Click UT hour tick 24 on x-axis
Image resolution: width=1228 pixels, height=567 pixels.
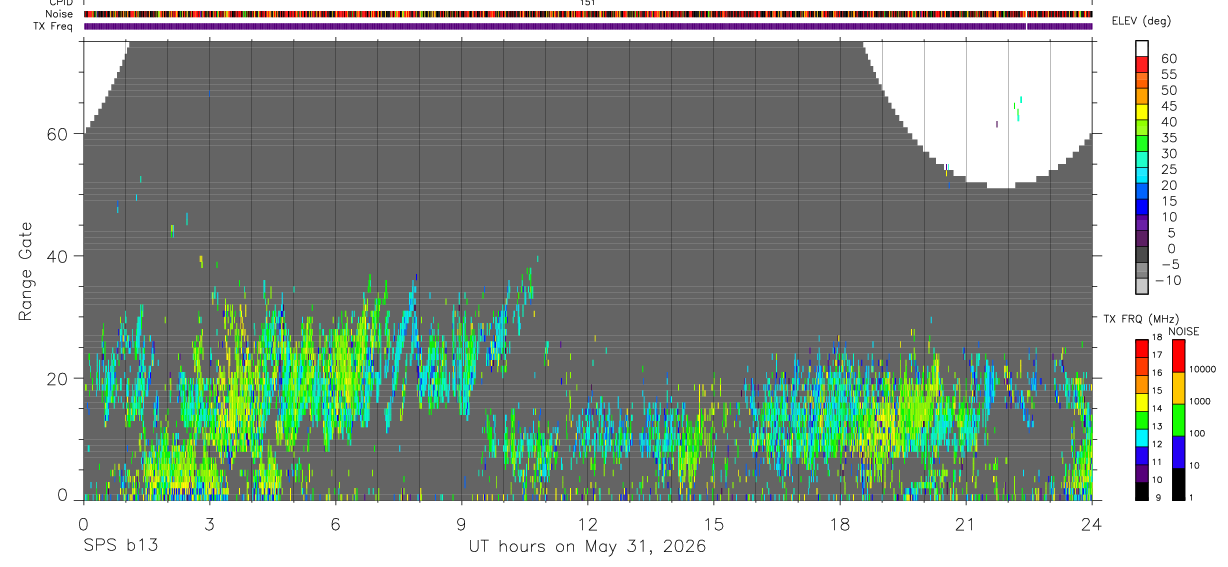tap(1091, 523)
